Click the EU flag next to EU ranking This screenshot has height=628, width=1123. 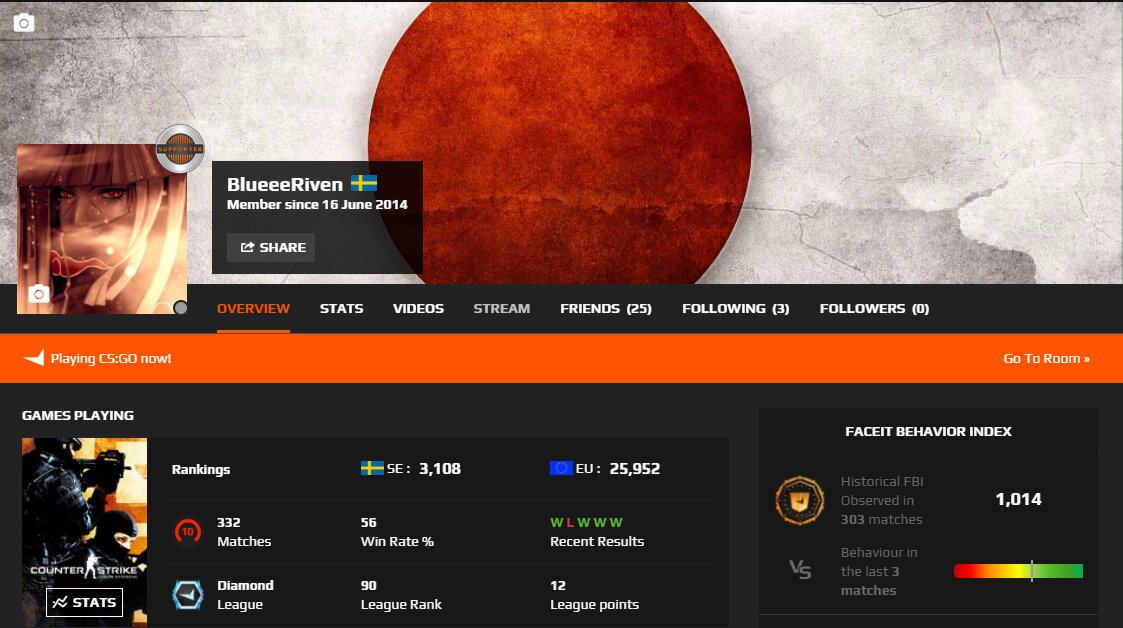(x=561, y=468)
